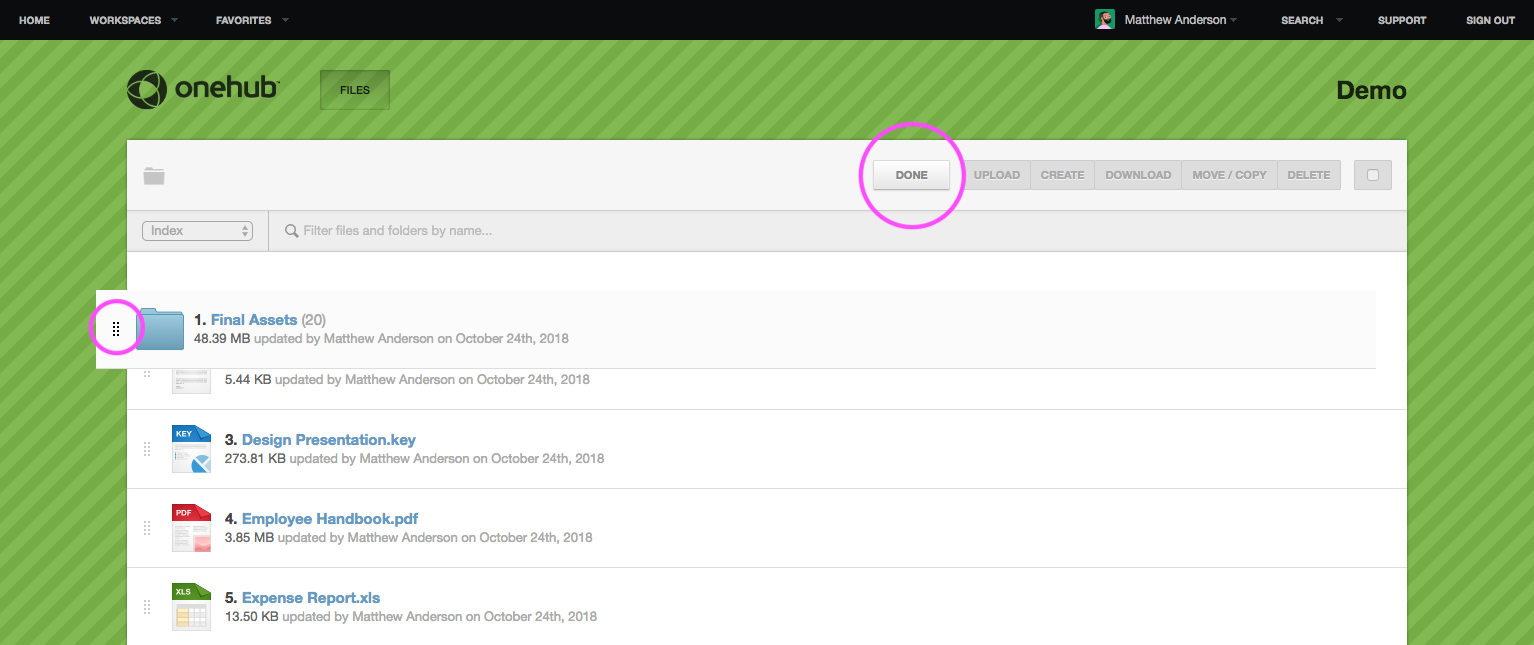Viewport: 1534px width, 645px height.
Task: Open the Support page
Action: tap(1402, 20)
